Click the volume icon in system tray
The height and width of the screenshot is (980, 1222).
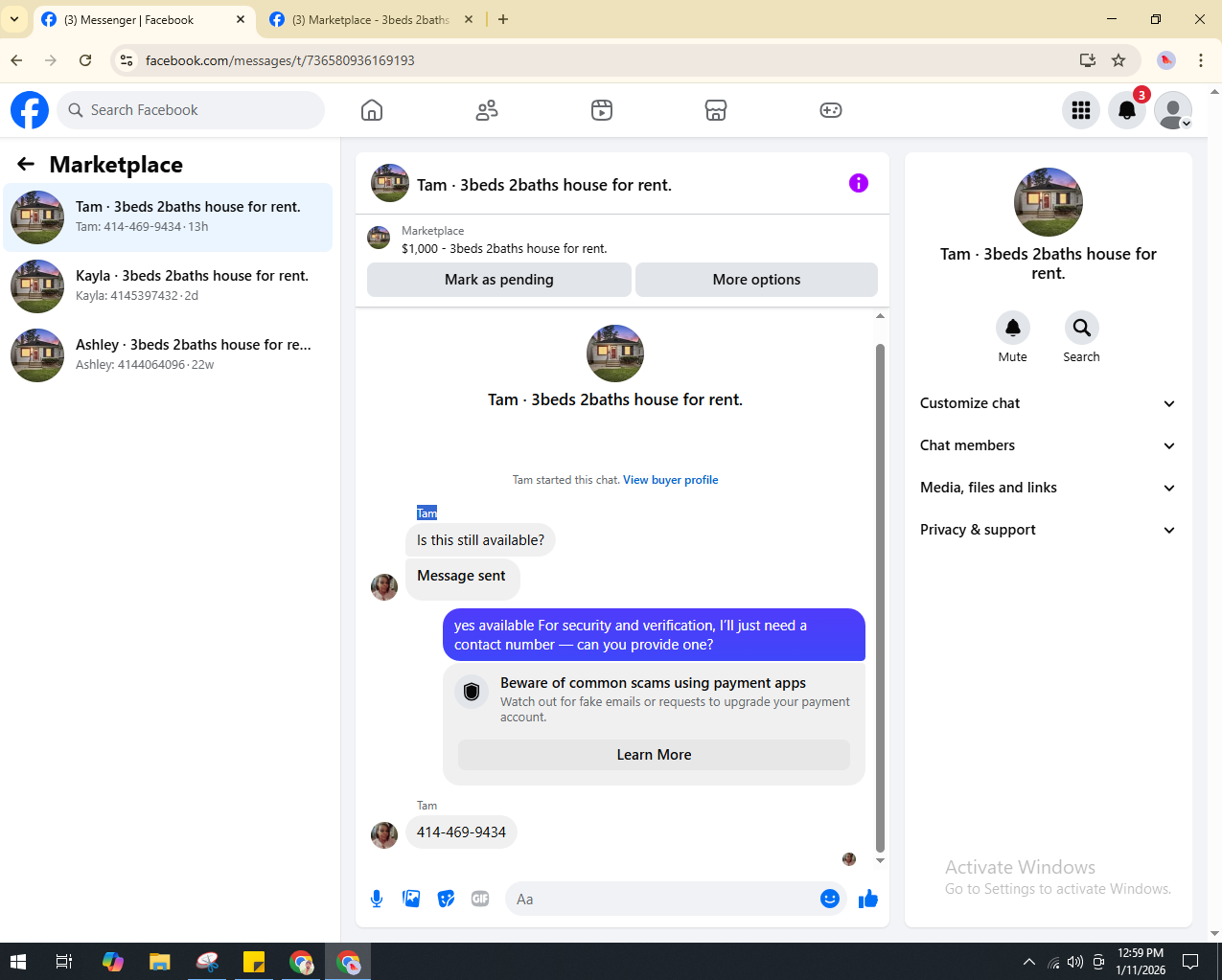pyautogui.click(x=1075, y=962)
